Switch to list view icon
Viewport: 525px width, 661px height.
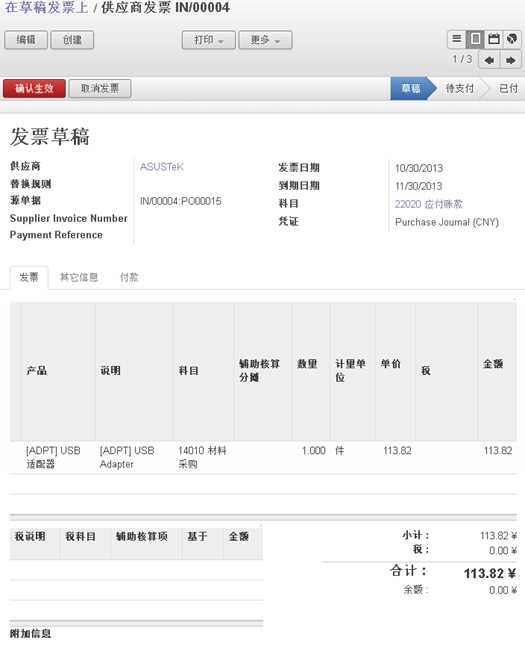click(x=456, y=39)
